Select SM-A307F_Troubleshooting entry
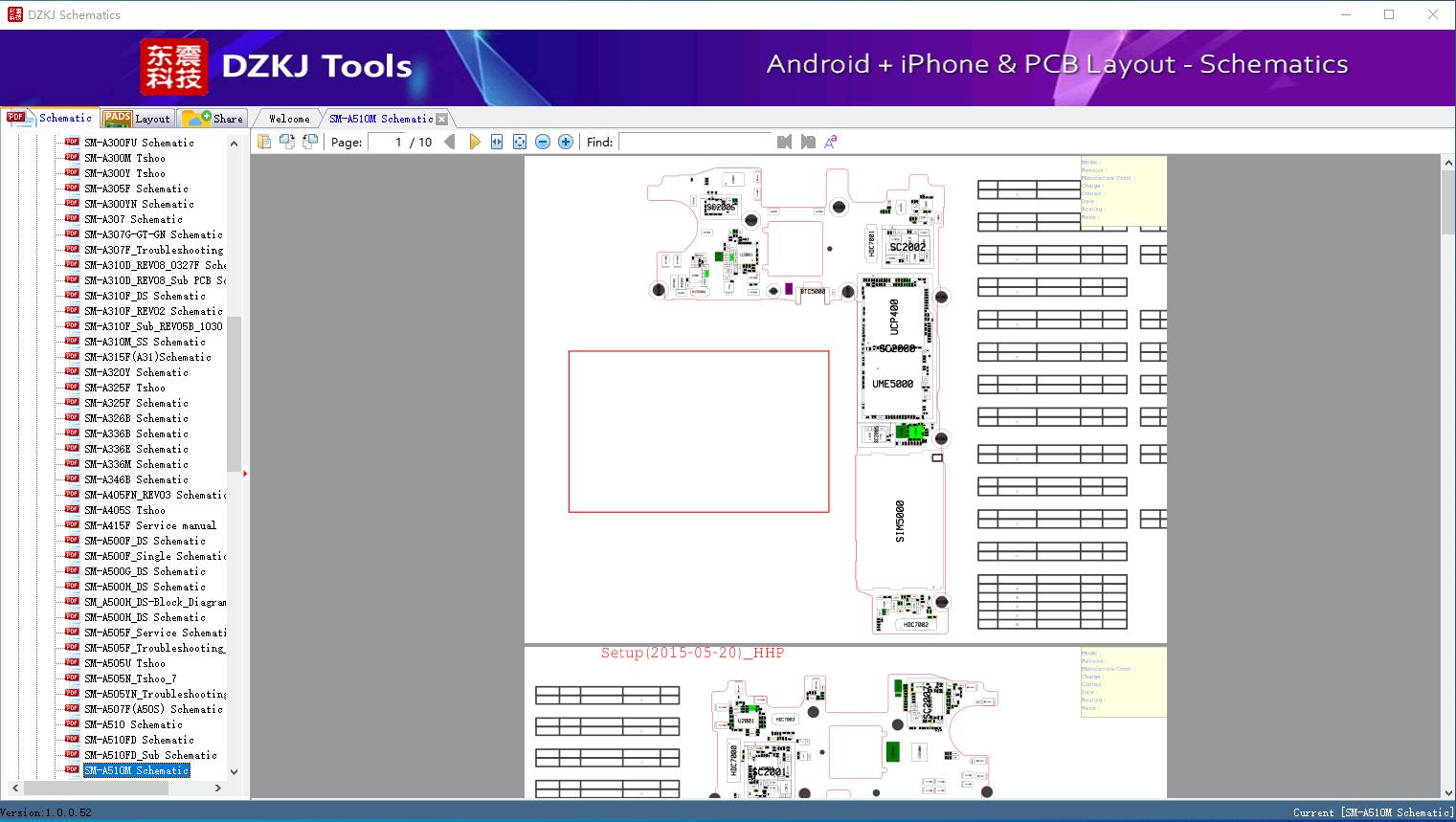Viewport: 1456px width, 822px height. tap(153, 250)
